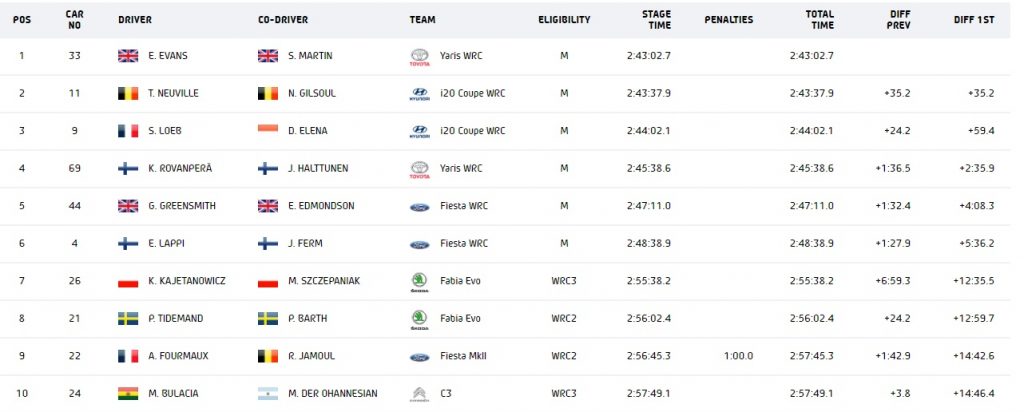
Task: Click the ELIGIBILITY column header
Action: 564,20
